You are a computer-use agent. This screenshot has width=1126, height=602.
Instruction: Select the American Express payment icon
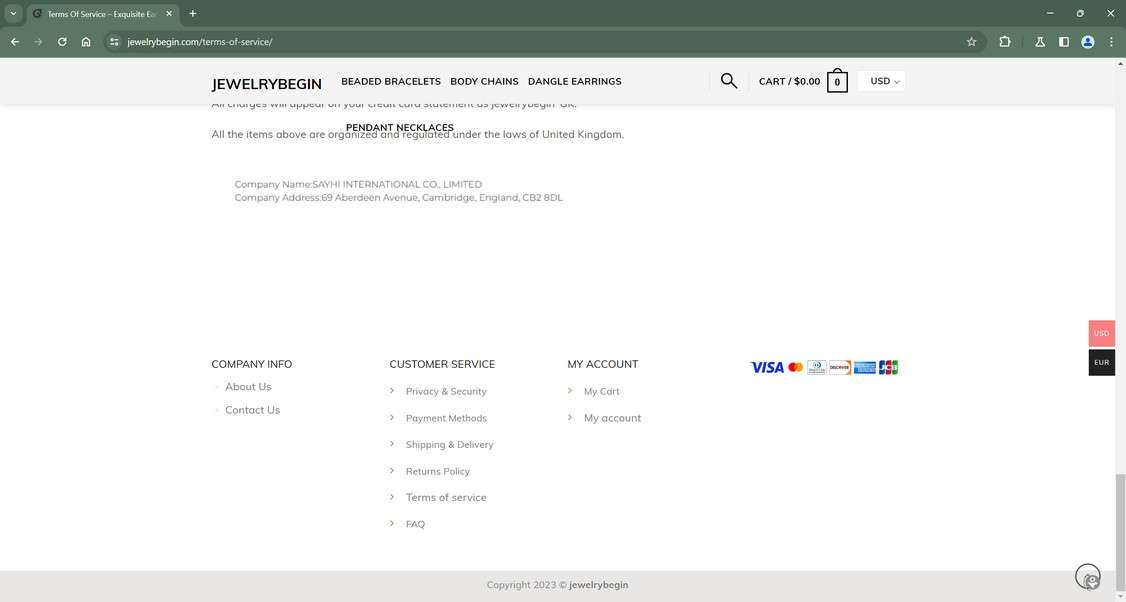pos(864,367)
